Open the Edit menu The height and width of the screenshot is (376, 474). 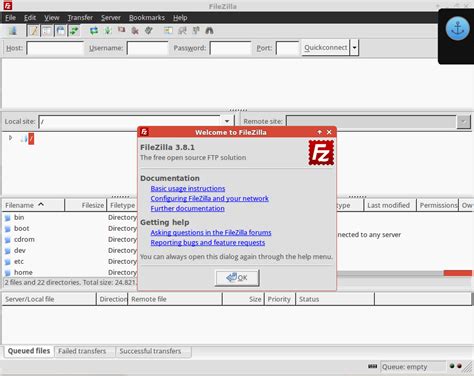[x=30, y=18]
